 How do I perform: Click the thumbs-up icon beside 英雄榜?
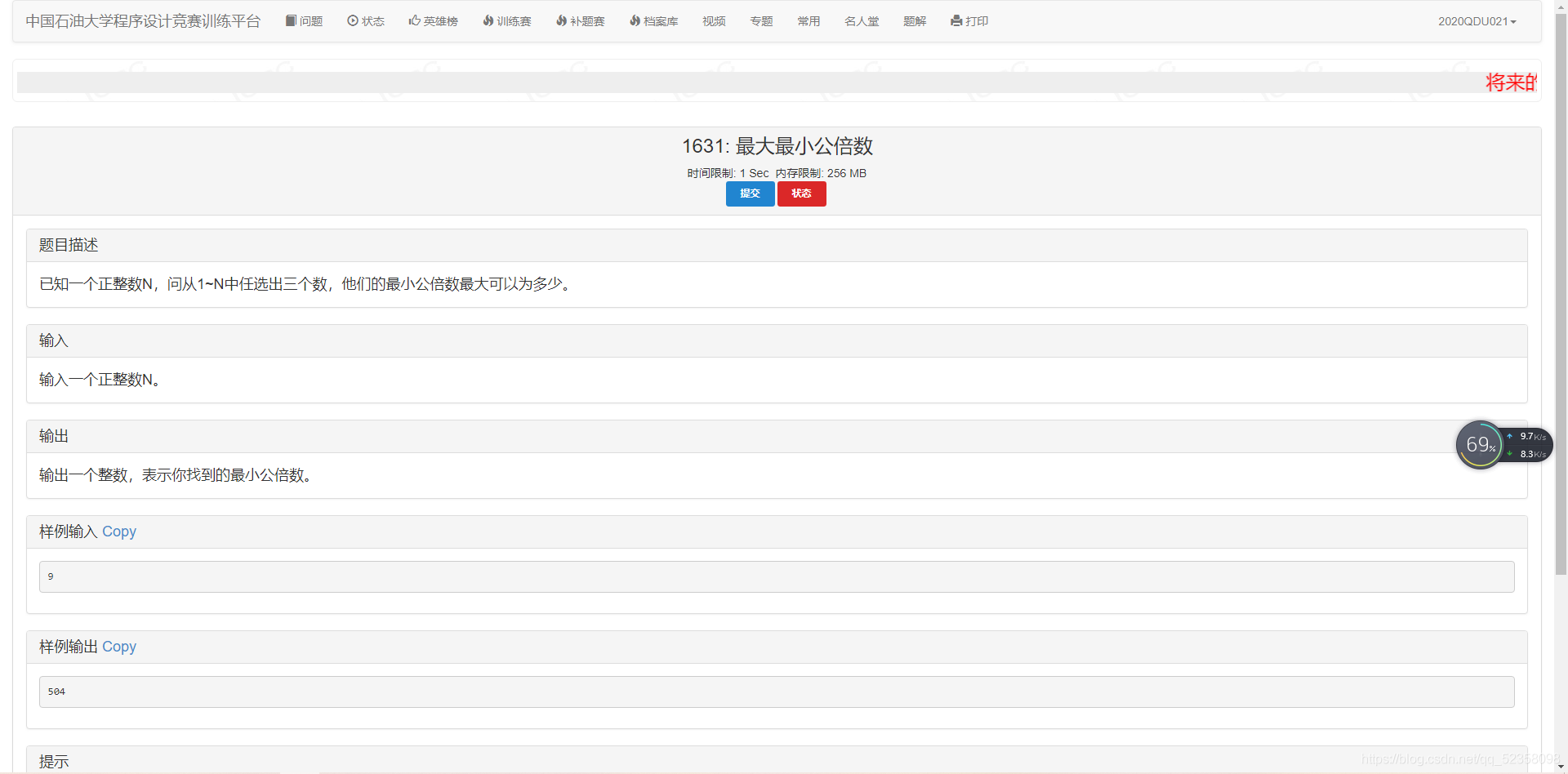[414, 20]
